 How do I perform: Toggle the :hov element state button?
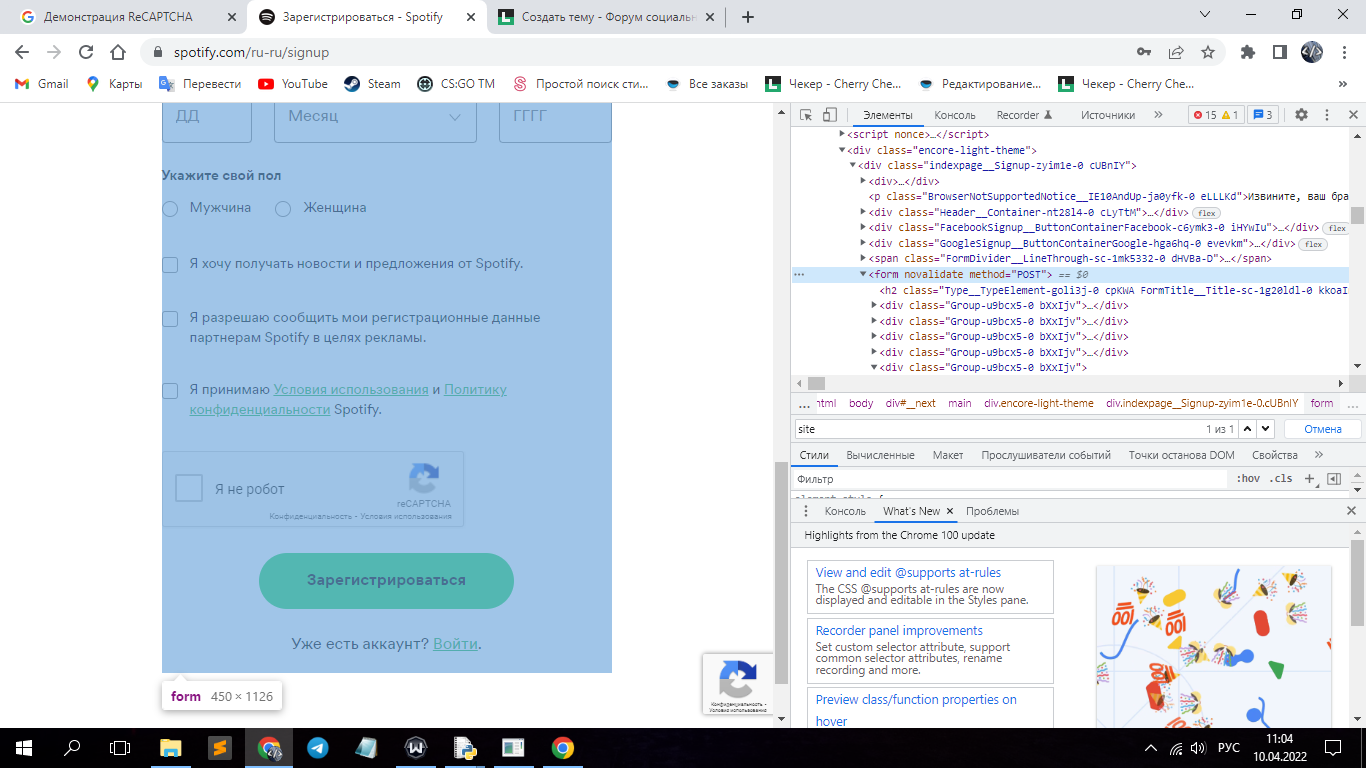(1248, 479)
